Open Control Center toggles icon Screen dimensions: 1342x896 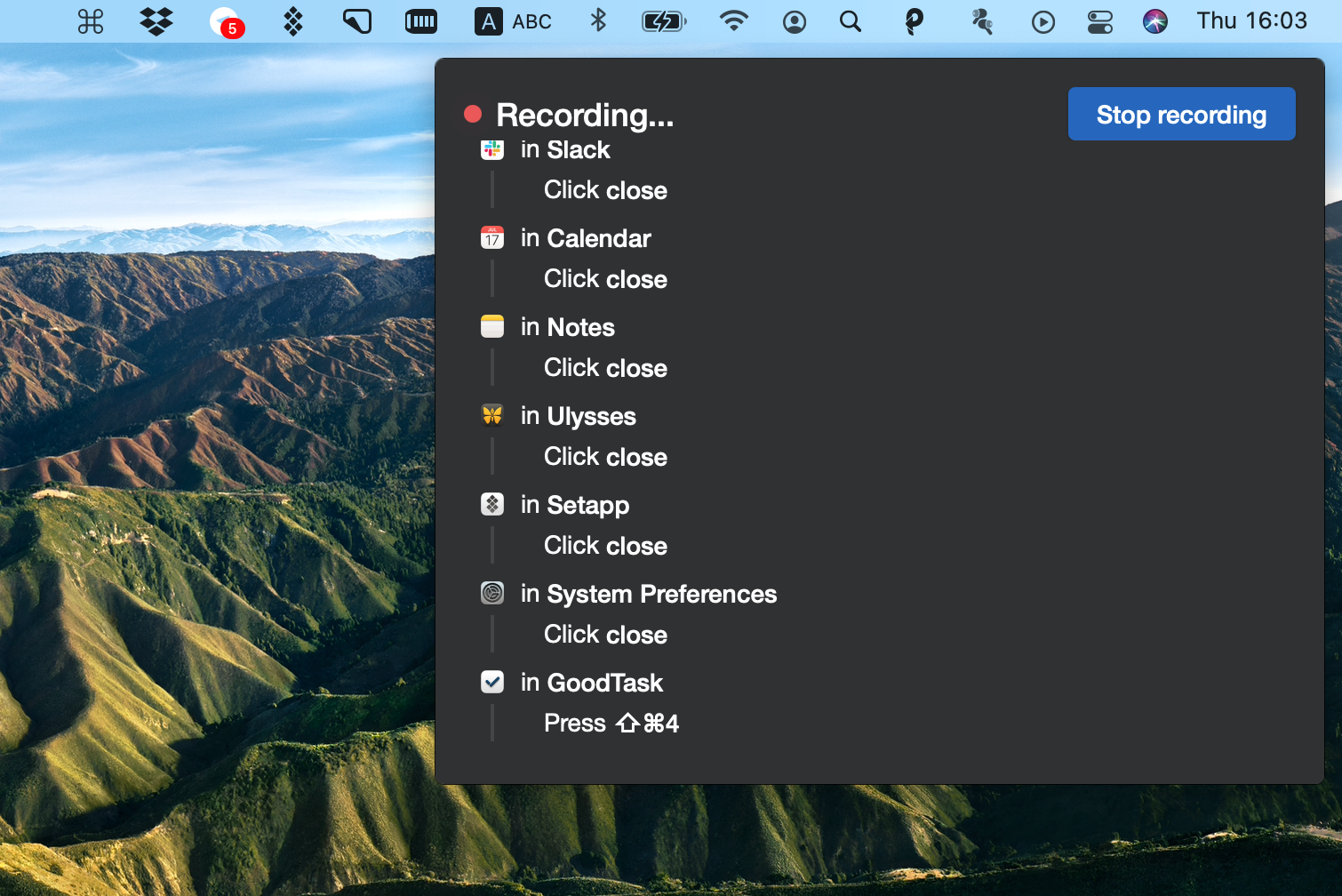tap(1100, 22)
